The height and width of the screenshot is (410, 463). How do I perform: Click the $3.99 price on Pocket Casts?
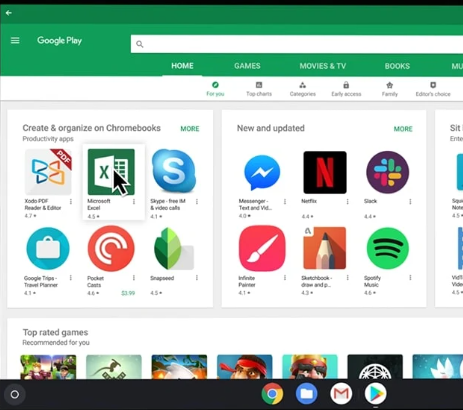128,293
